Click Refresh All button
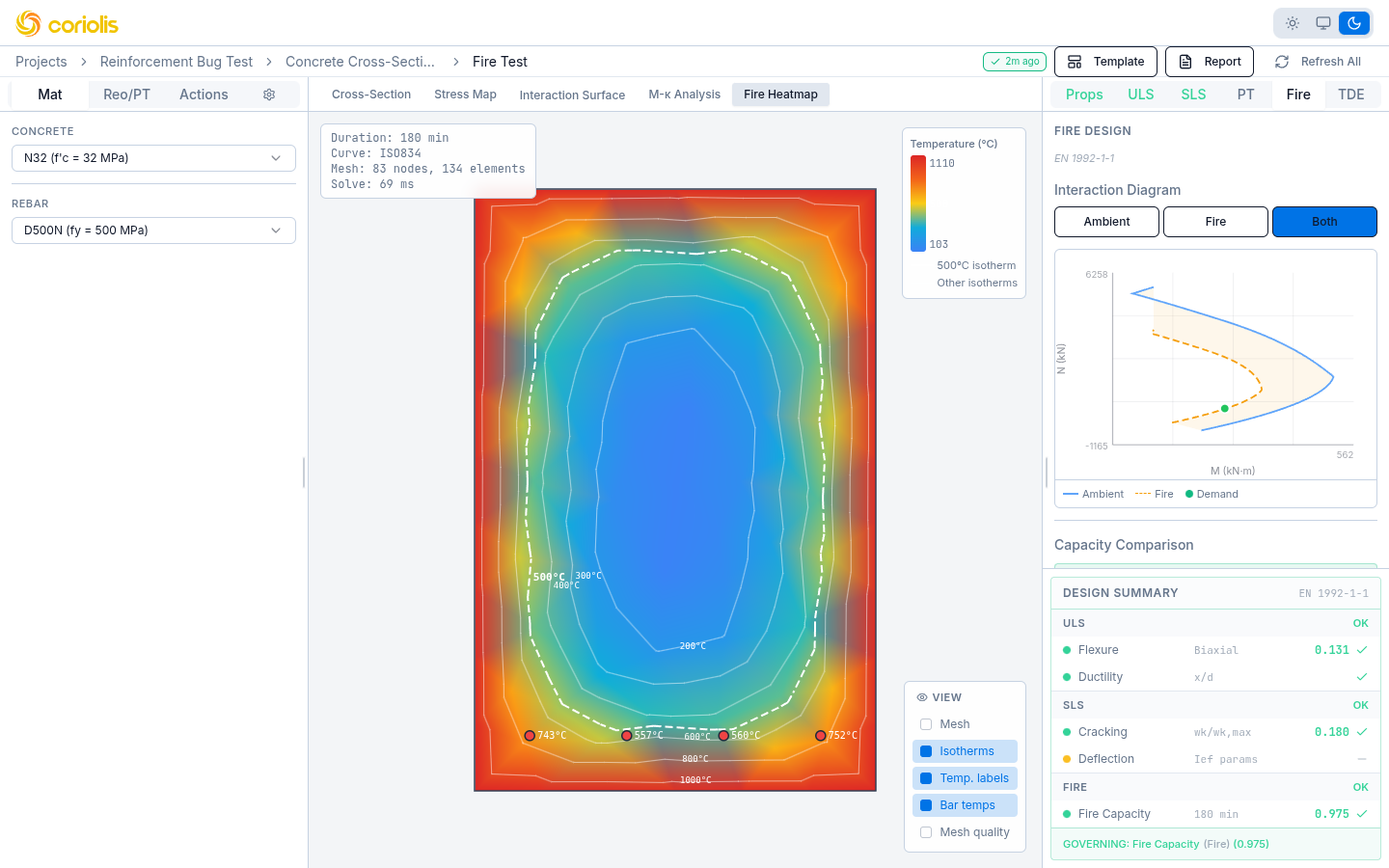 (1318, 62)
